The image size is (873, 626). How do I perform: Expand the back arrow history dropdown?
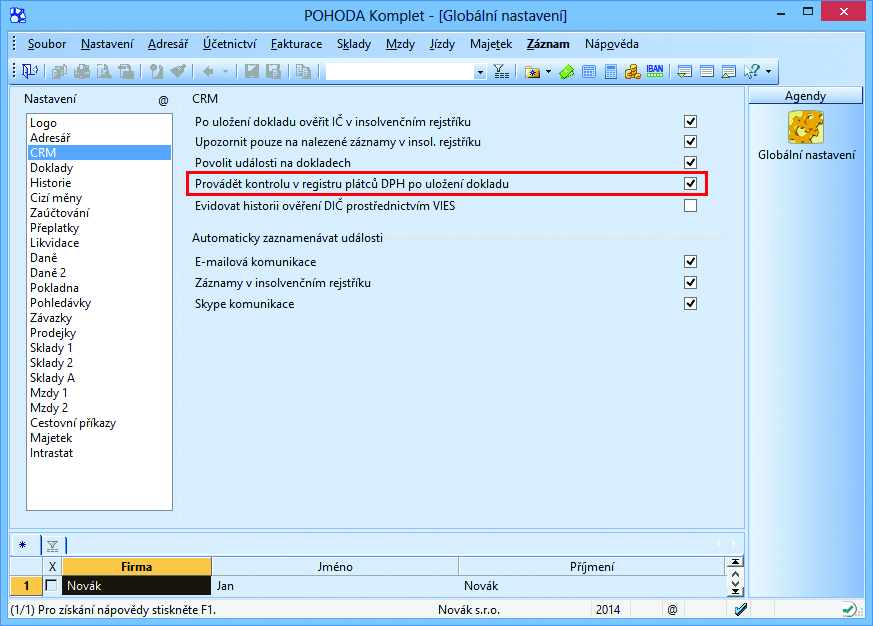(225, 71)
